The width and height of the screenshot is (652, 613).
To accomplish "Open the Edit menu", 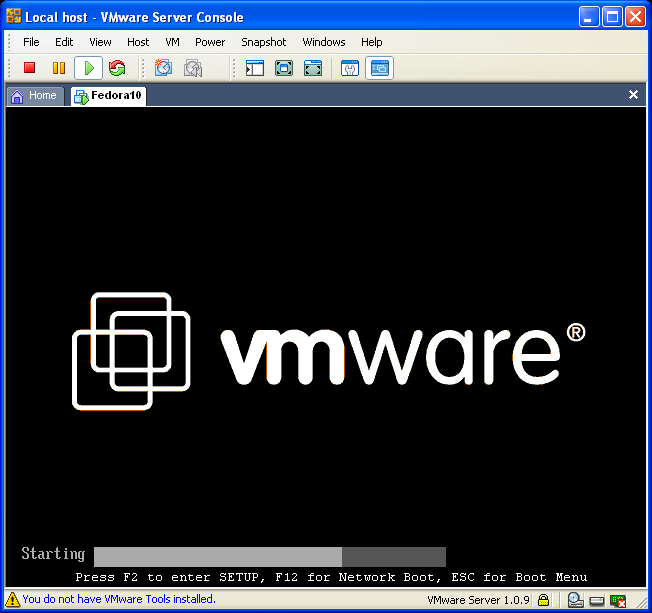I will coord(64,42).
